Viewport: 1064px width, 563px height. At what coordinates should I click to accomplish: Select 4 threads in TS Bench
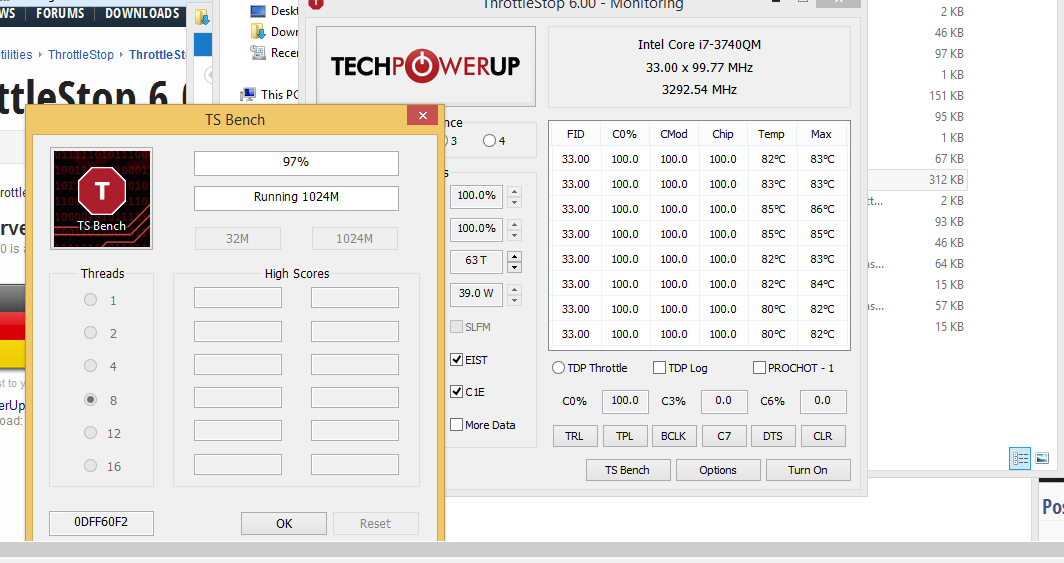click(x=90, y=366)
